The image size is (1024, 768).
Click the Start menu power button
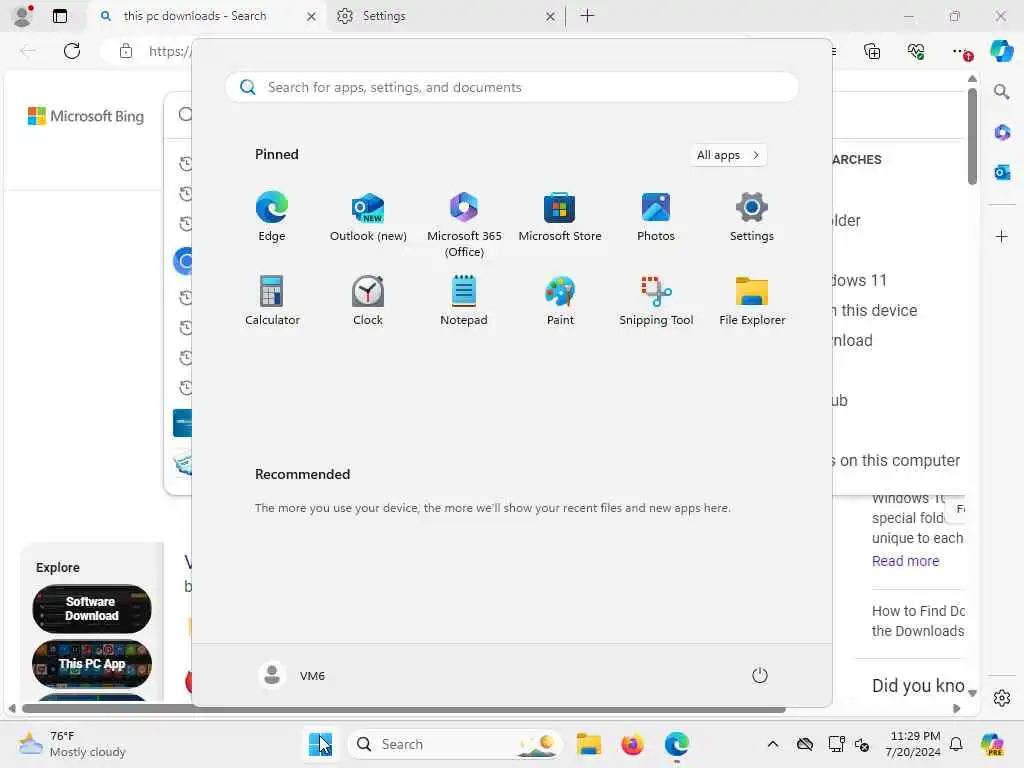(x=760, y=675)
